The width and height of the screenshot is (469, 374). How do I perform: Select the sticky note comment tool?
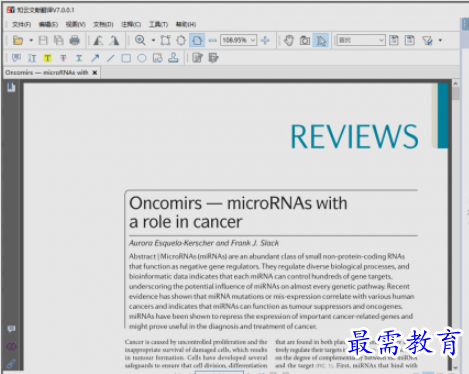pos(16,58)
